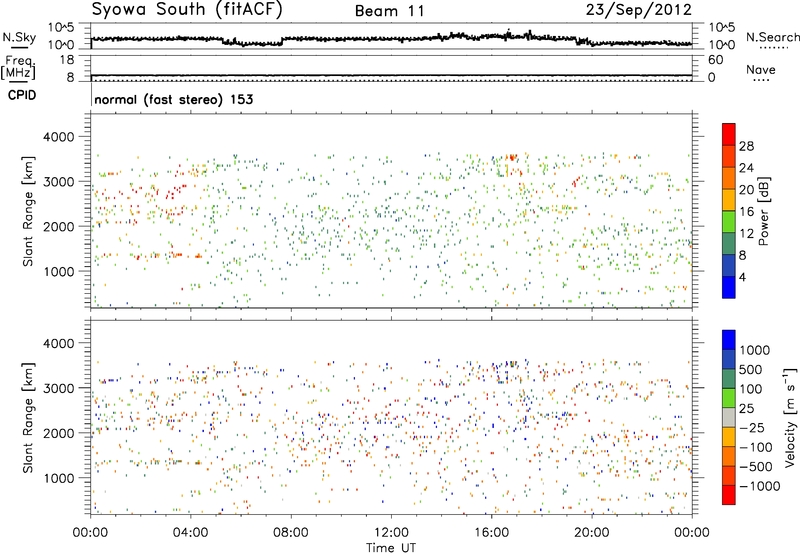Click the '12:00' time axis label

coord(391,533)
